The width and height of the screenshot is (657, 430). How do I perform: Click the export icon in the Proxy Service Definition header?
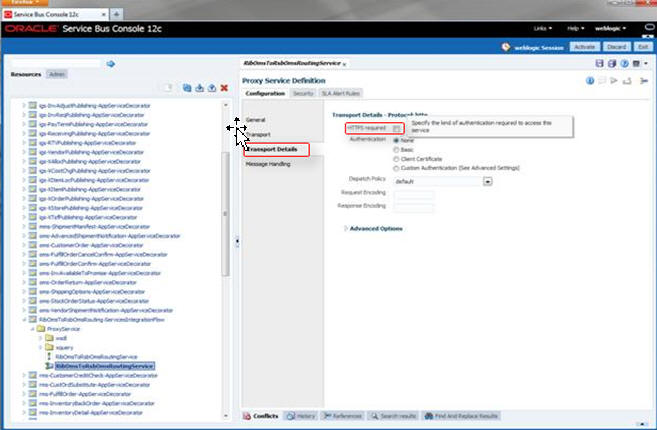tap(627, 80)
